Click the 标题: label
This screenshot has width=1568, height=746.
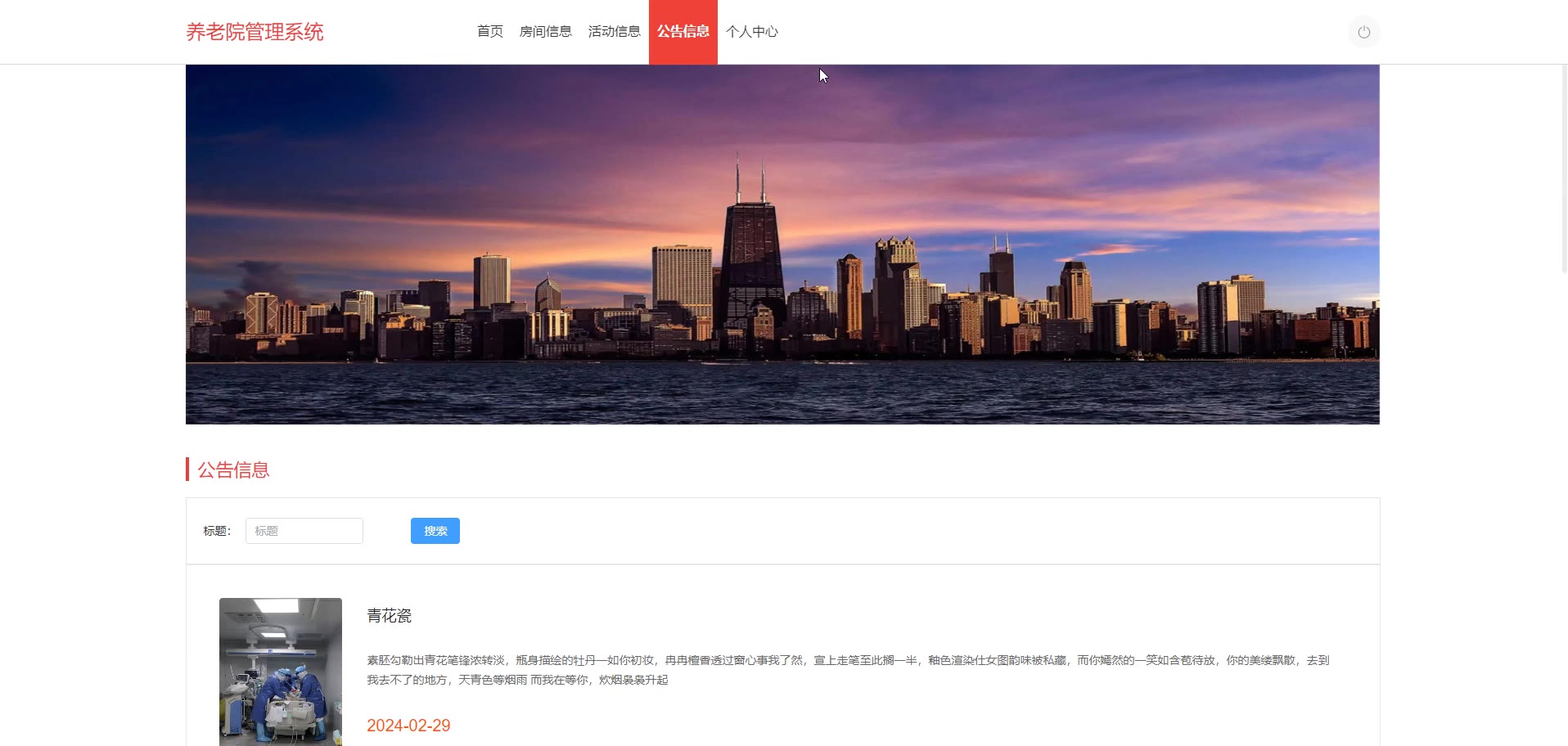(x=217, y=531)
